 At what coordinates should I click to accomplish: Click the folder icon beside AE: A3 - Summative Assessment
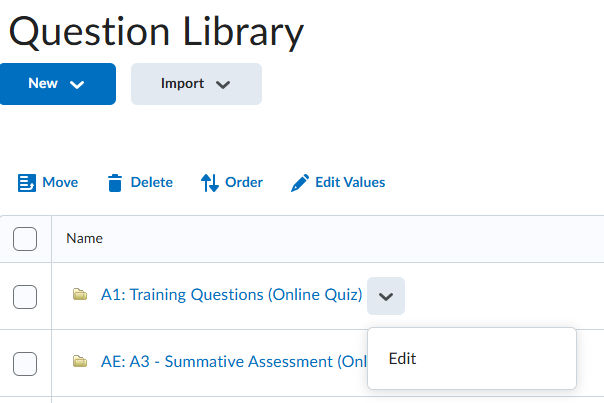[x=80, y=362]
